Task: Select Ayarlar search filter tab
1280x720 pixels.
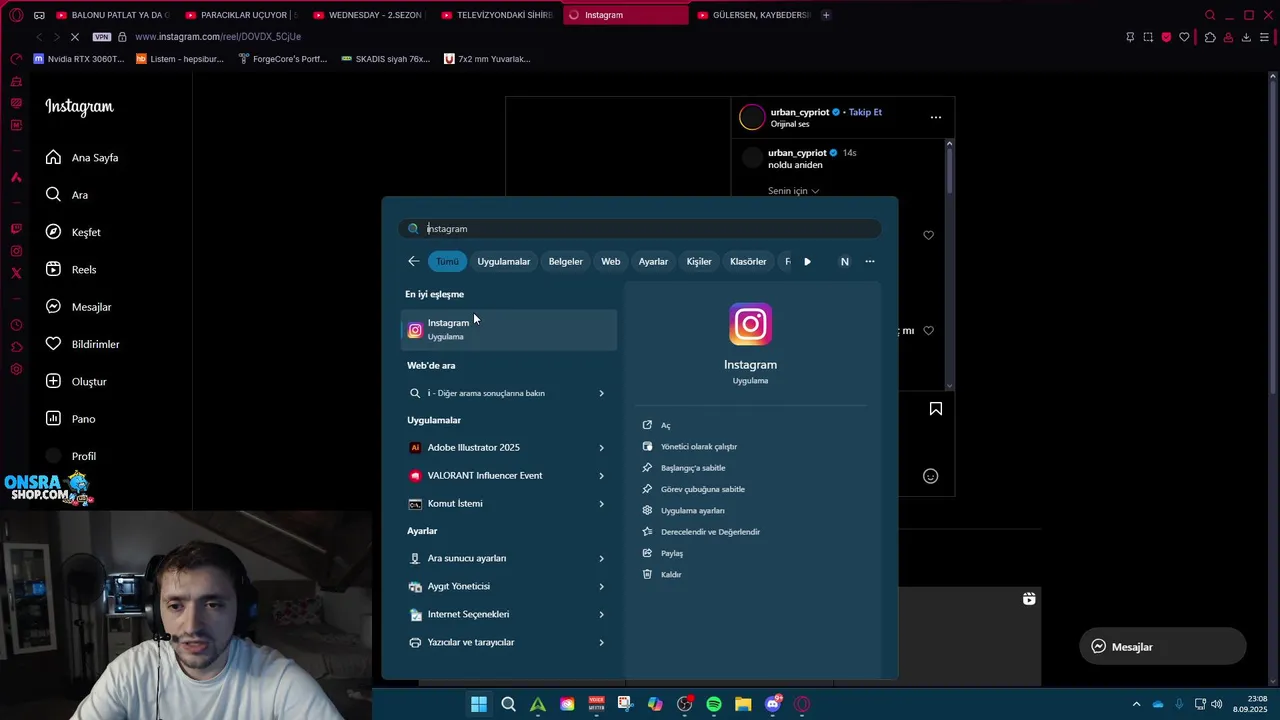Action: pos(653,261)
